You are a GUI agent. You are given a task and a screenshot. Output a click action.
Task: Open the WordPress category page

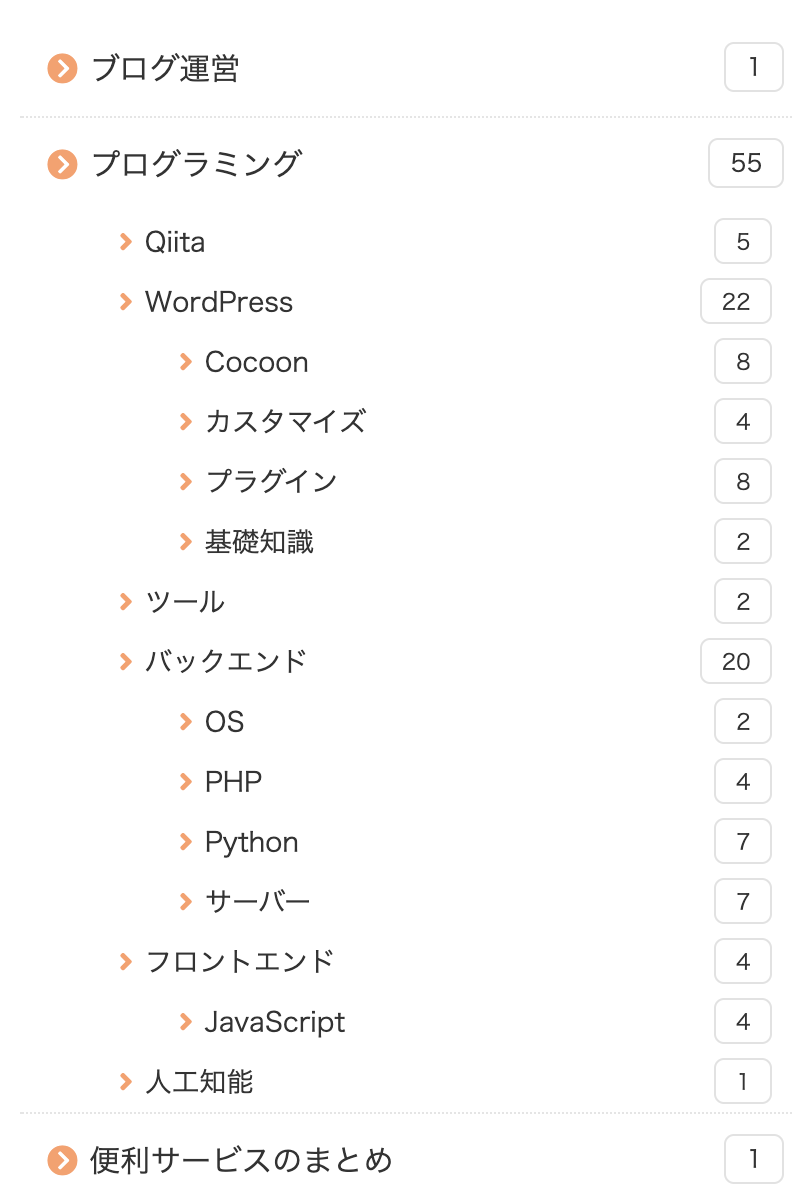219,301
